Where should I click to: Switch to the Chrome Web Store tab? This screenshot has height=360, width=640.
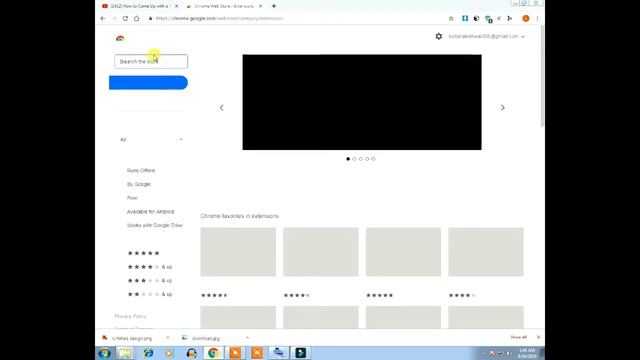pos(221,6)
